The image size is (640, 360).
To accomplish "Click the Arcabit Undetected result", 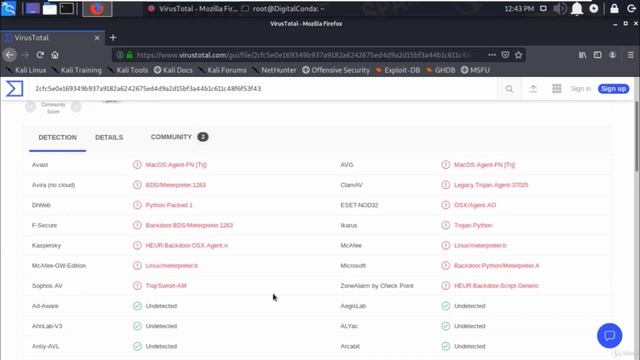I will coord(470,346).
